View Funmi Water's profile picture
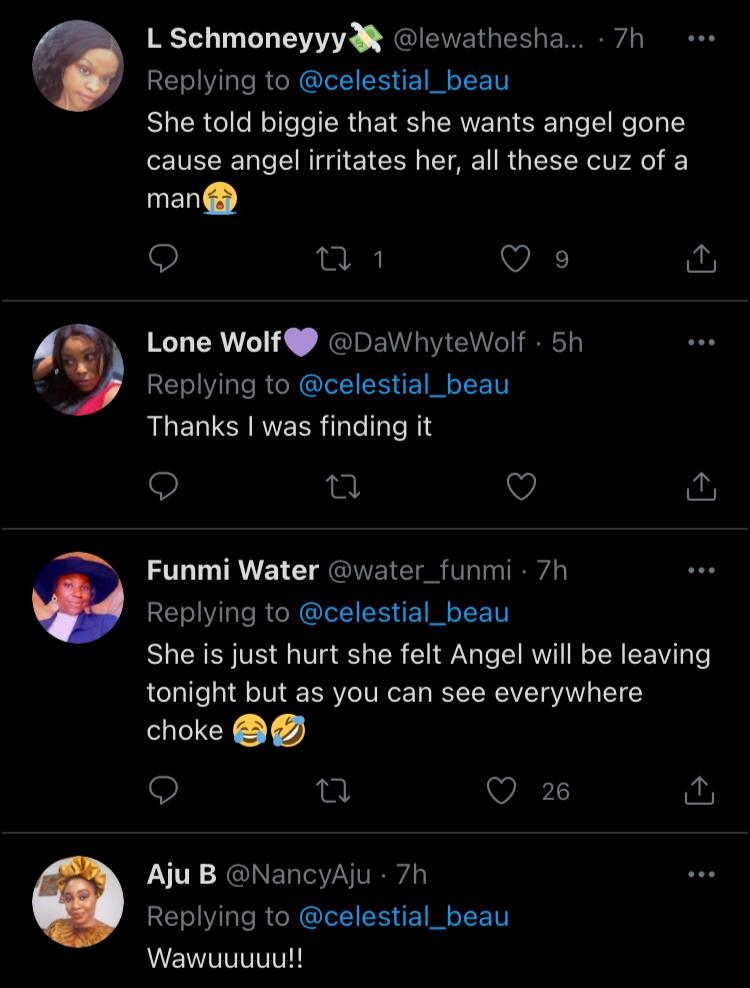 tap(78, 597)
